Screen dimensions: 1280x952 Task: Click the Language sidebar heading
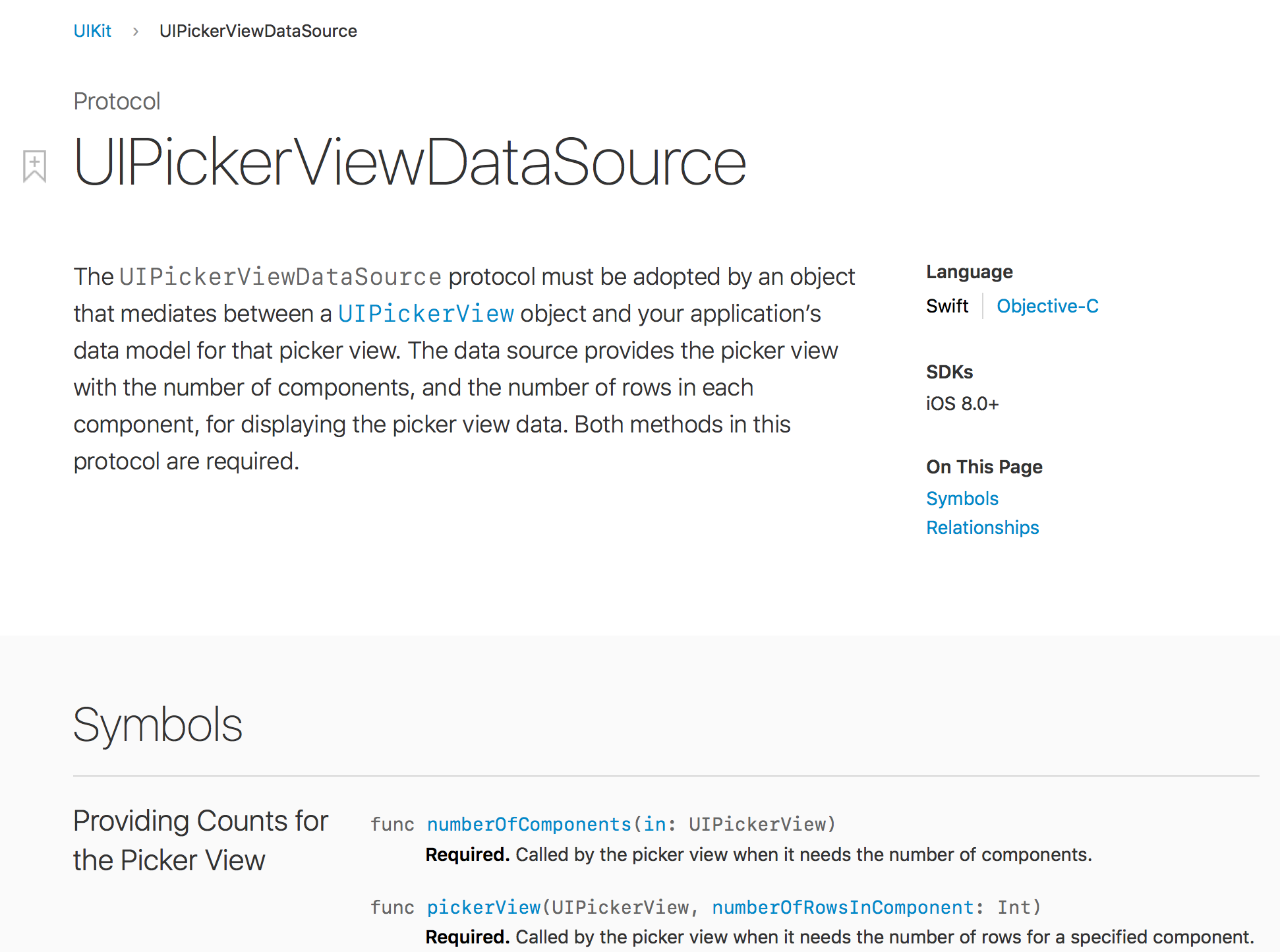(x=969, y=272)
